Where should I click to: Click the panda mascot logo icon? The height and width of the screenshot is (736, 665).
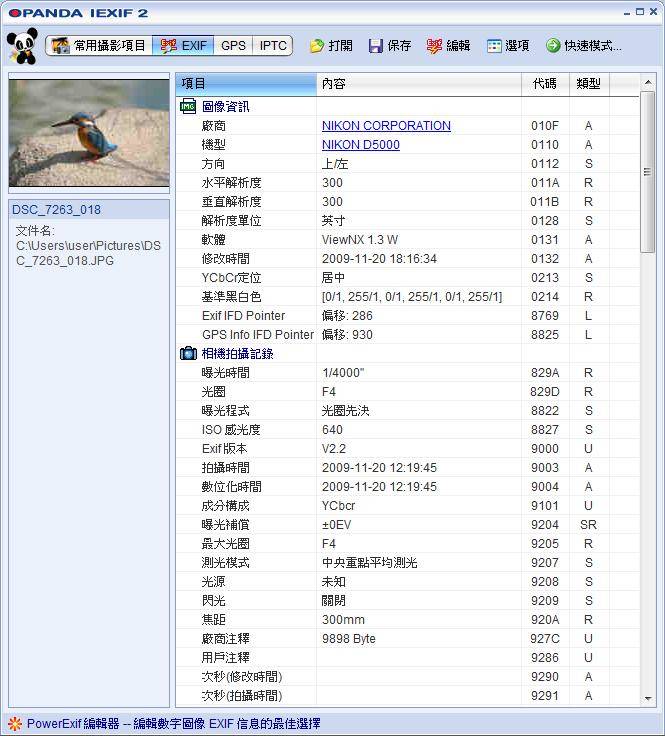pos(22,46)
